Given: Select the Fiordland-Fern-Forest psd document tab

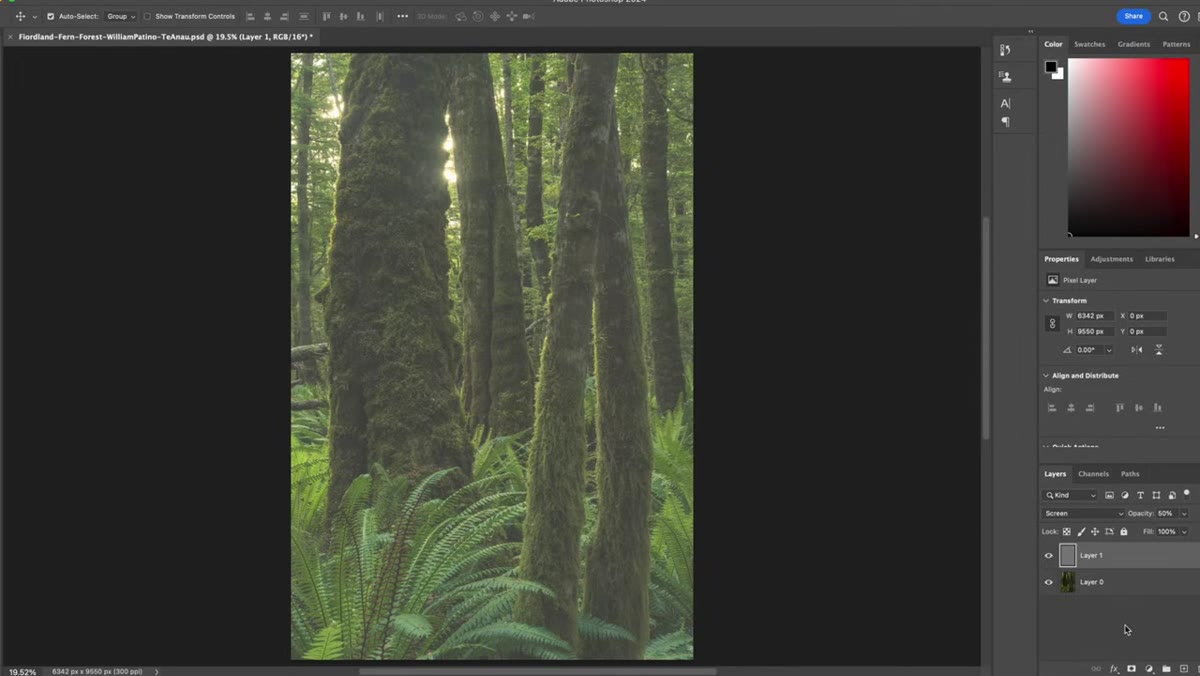Looking at the screenshot, I should [x=166, y=37].
